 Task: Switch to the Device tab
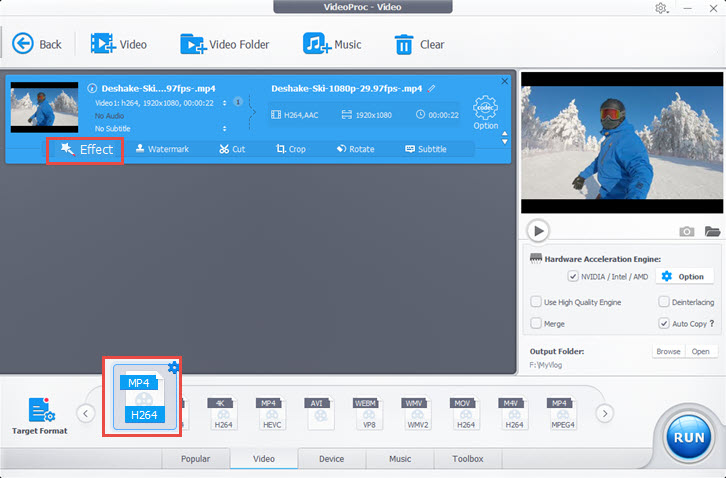coord(331,459)
